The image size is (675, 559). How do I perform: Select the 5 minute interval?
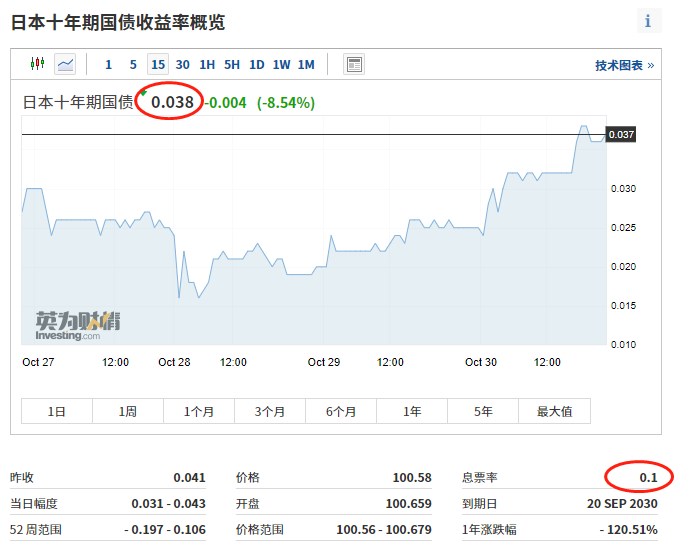click(x=133, y=65)
